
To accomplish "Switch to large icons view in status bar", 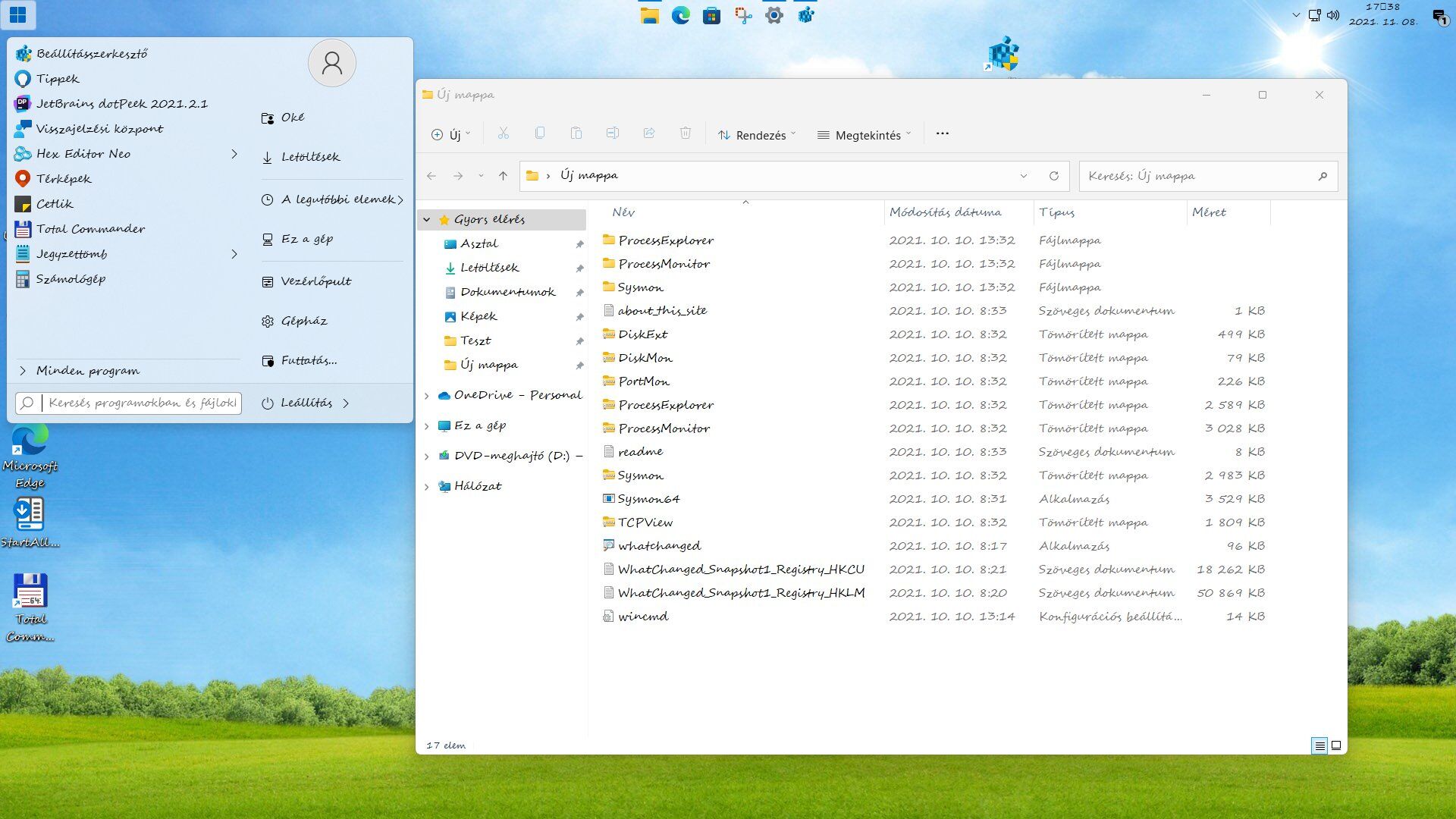I will pyautogui.click(x=1336, y=745).
